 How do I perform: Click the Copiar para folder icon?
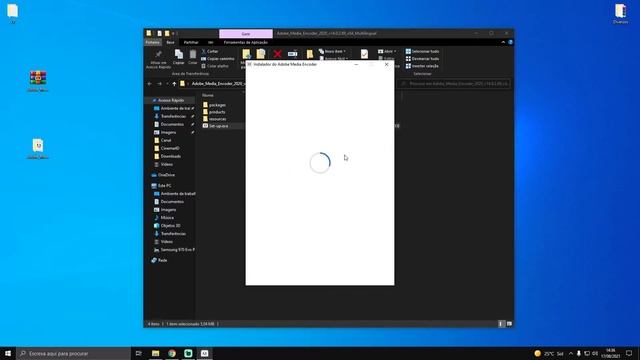tap(261, 54)
